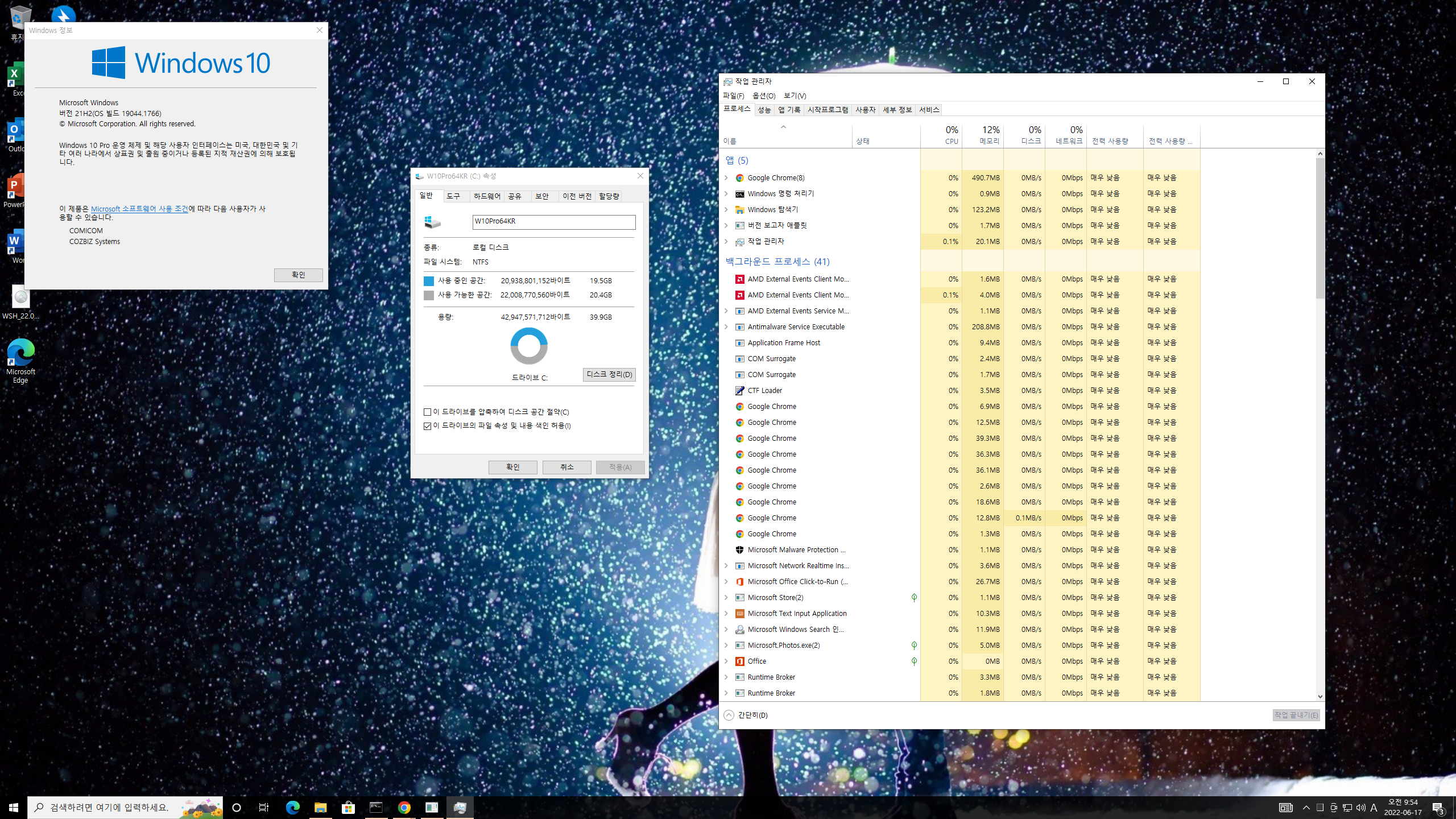Expand Antimalware Service Executable row
The height and width of the screenshot is (819, 1456).
(726, 327)
